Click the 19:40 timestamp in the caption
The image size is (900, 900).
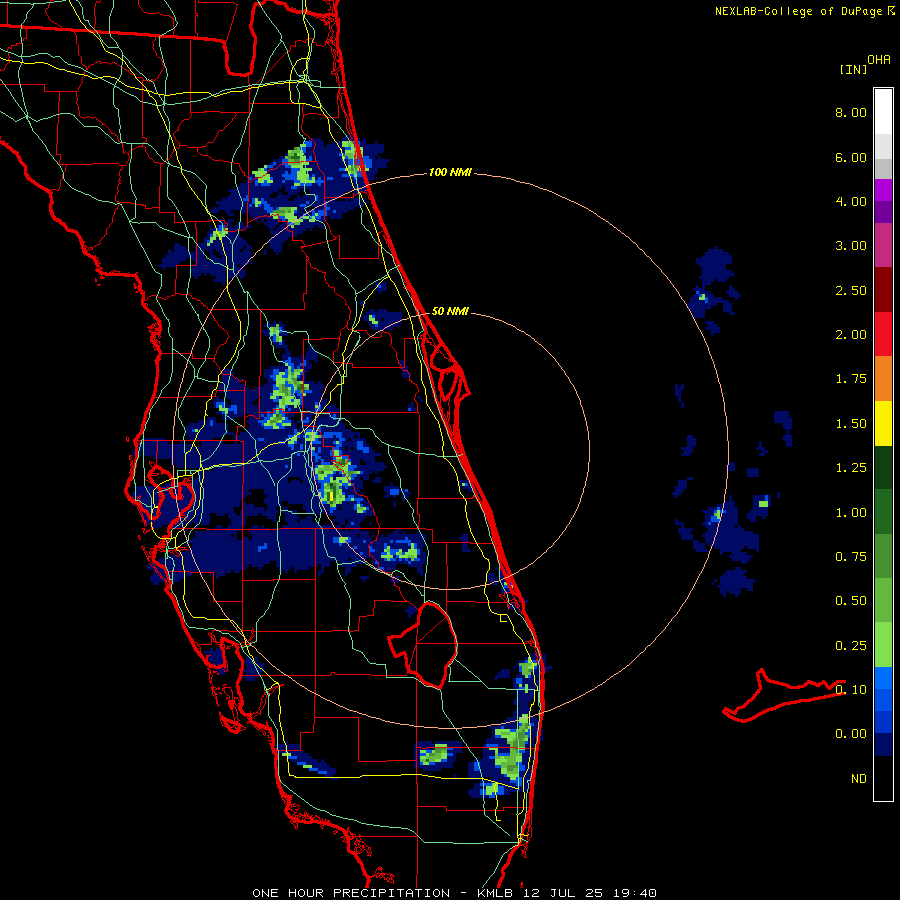tap(635, 893)
